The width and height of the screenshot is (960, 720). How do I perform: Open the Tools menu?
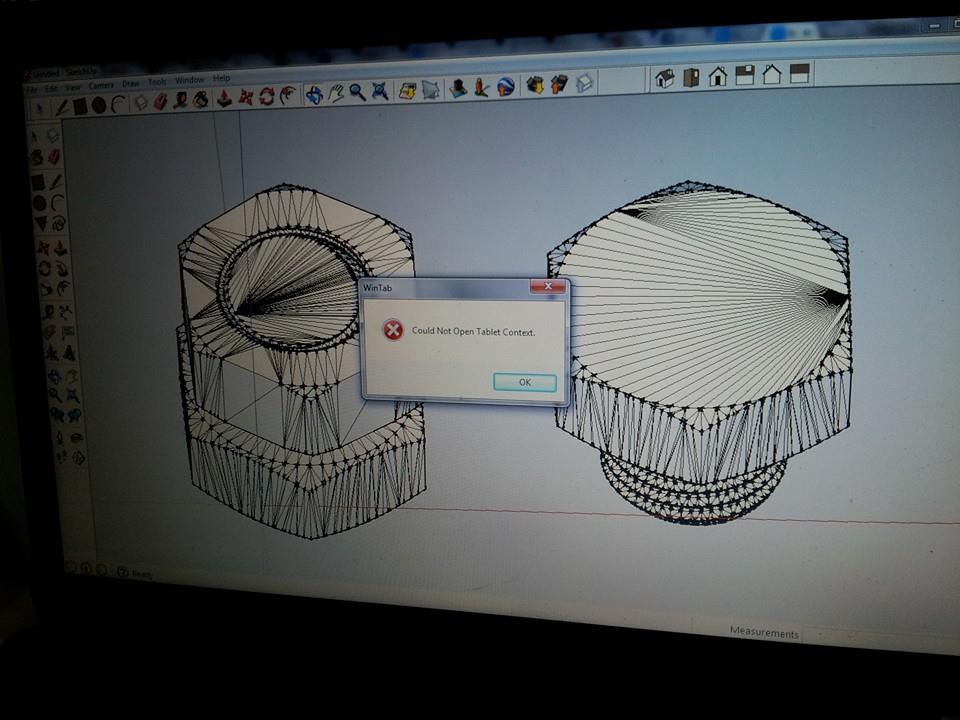pos(157,81)
